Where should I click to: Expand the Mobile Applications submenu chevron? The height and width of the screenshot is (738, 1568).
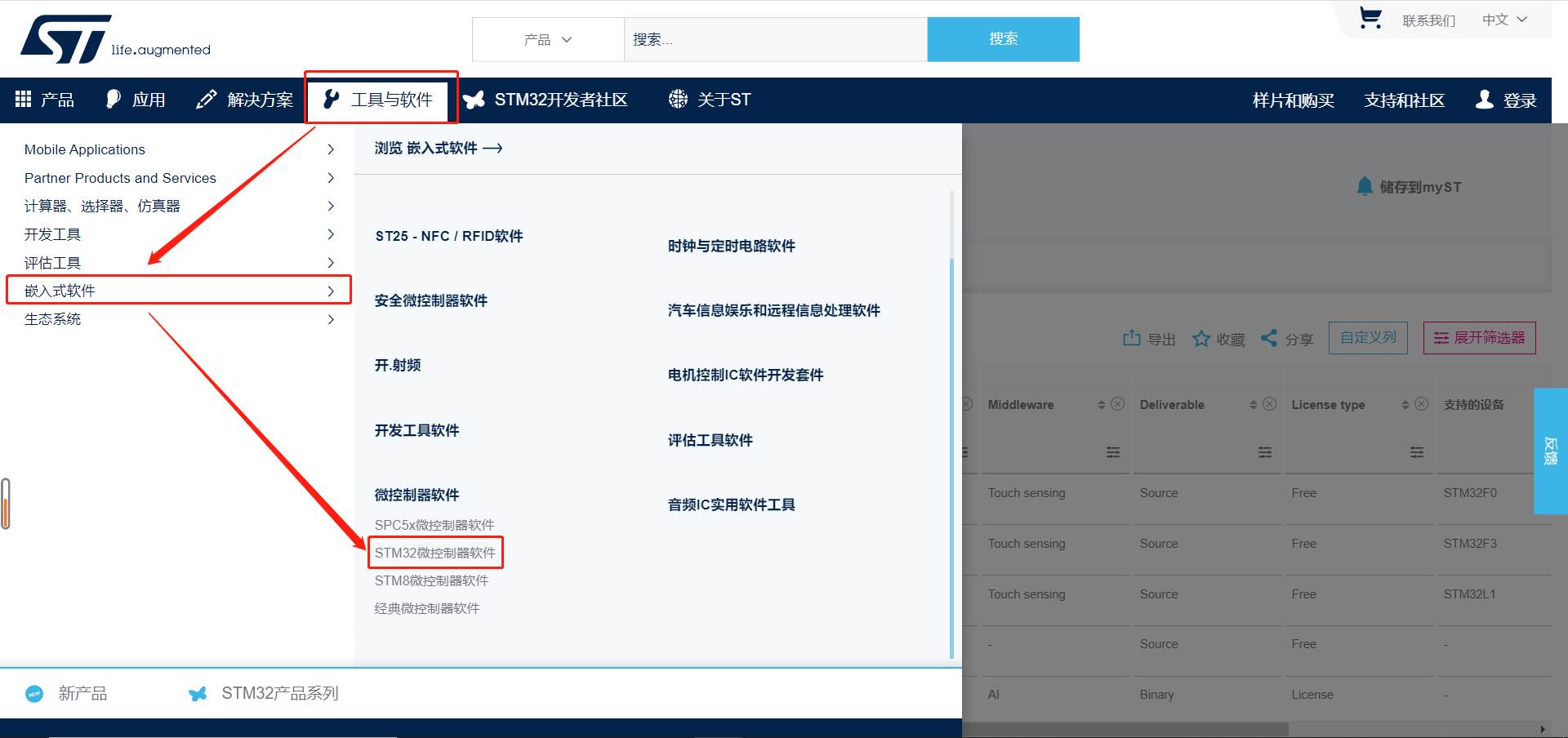tap(331, 149)
